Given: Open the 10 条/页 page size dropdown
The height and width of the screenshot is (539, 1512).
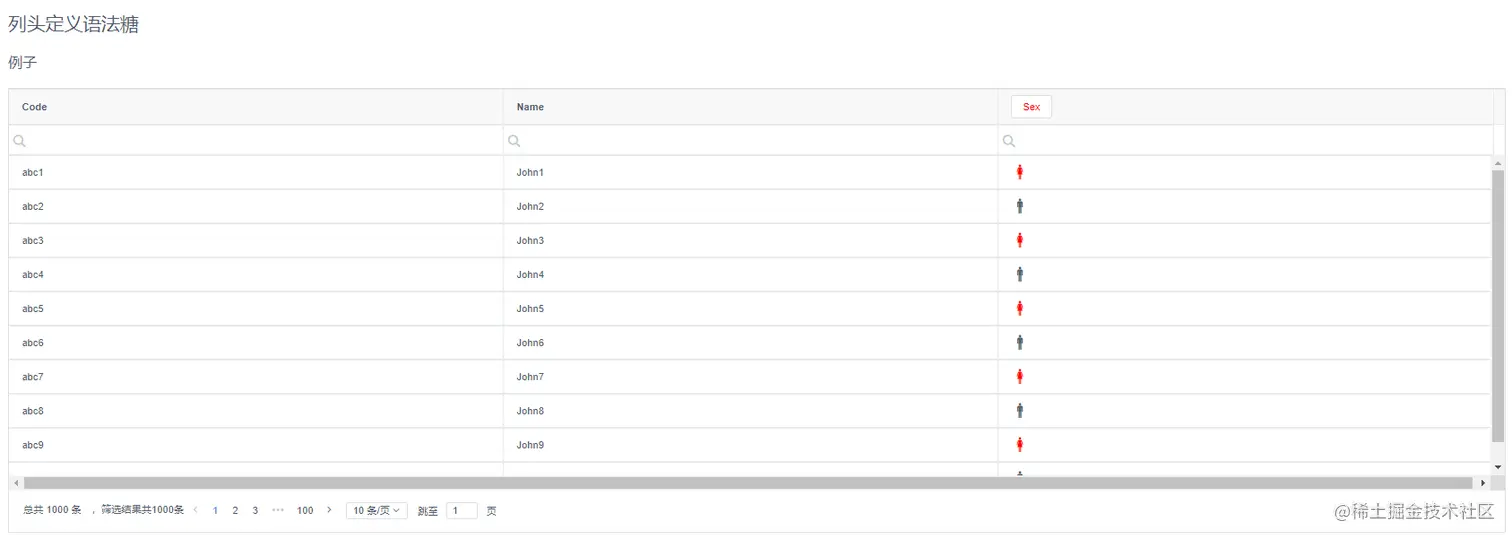Looking at the screenshot, I should coord(376,510).
